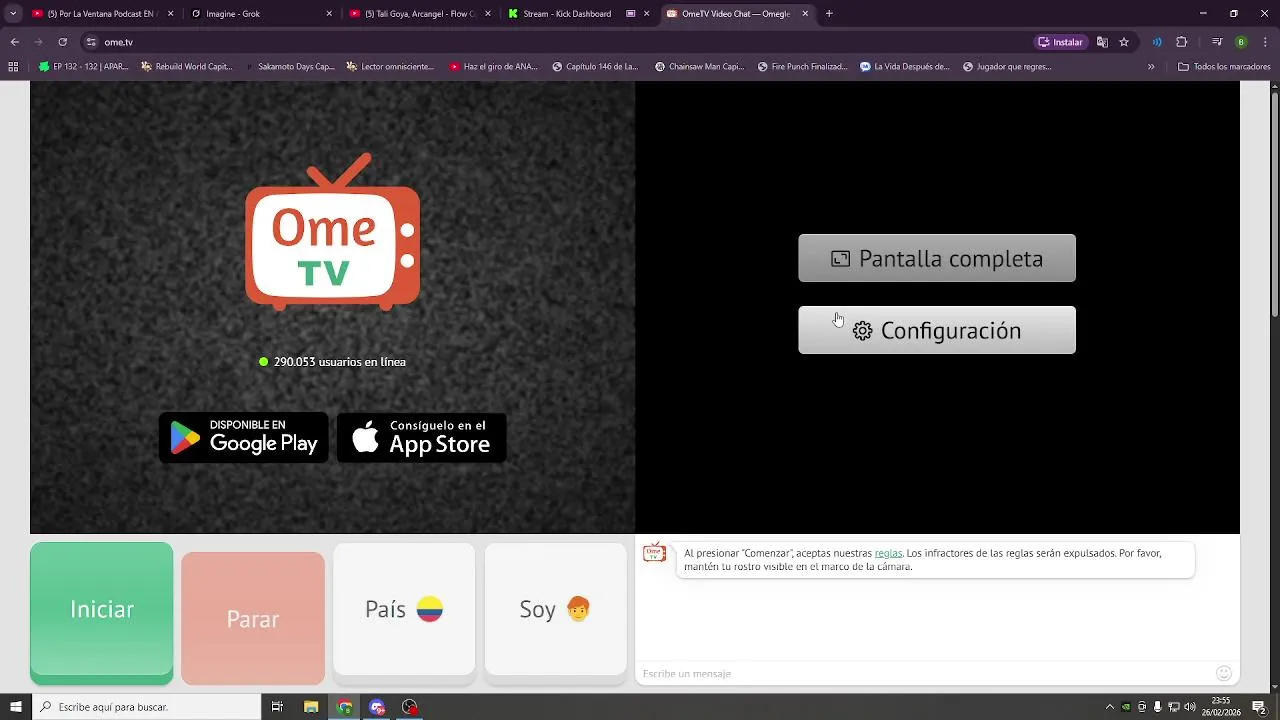Open Chrome three-dot menu
The width and height of the screenshot is (1280, 720).
(1265, 42)
